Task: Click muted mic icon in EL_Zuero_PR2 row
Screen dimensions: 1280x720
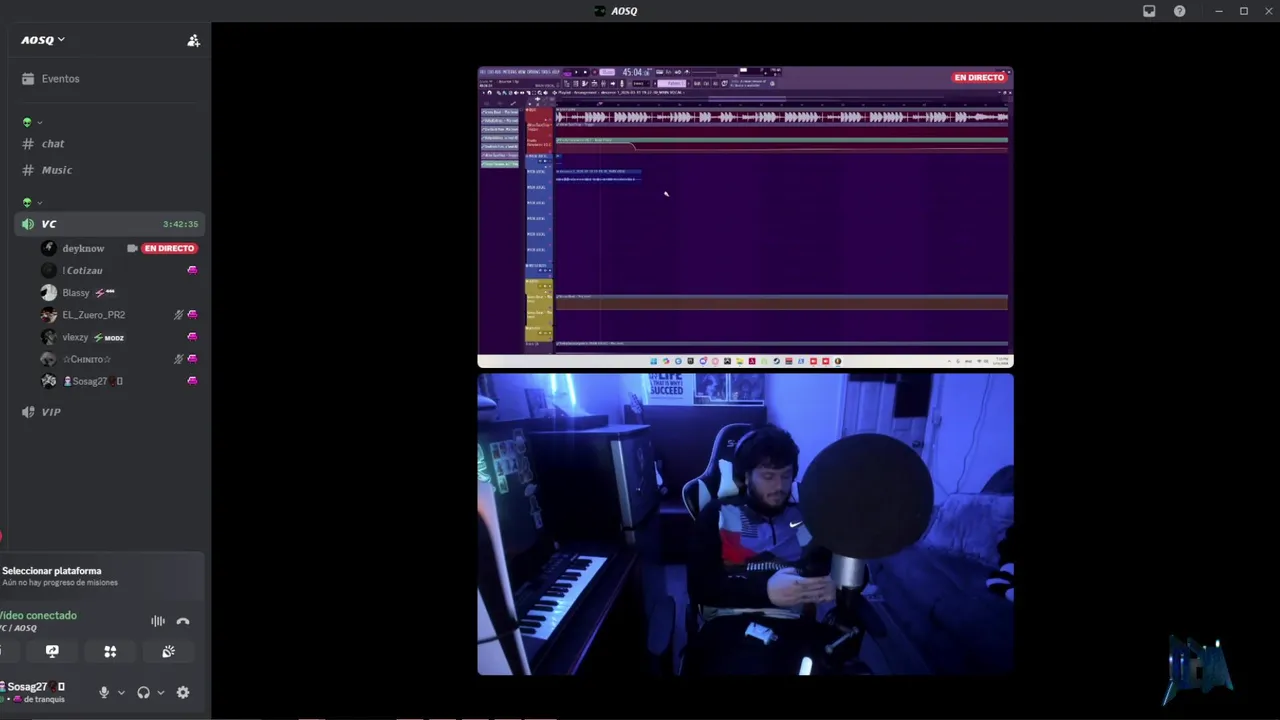Action: coord(178,315)
